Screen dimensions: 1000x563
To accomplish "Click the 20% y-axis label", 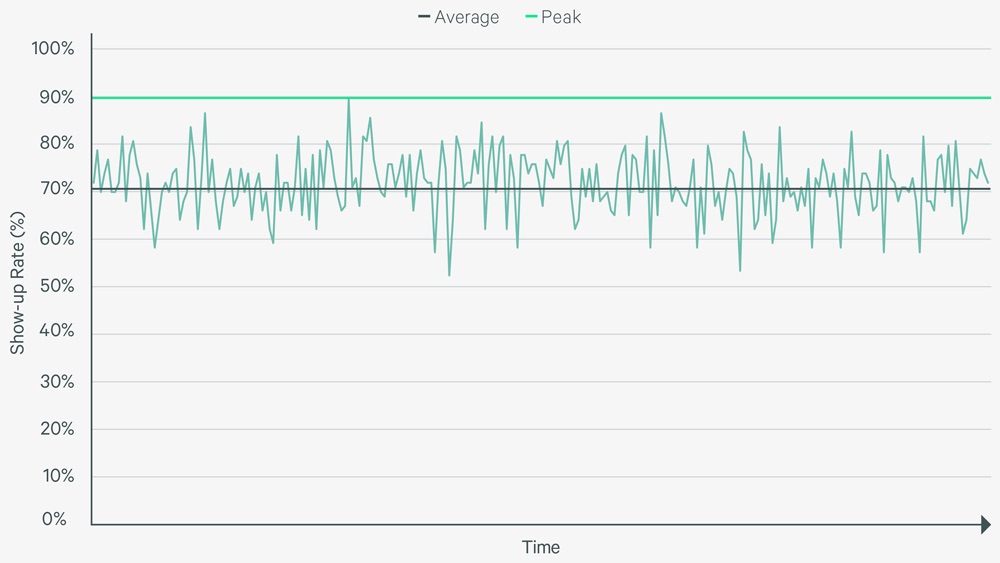I will pos(57,429).
